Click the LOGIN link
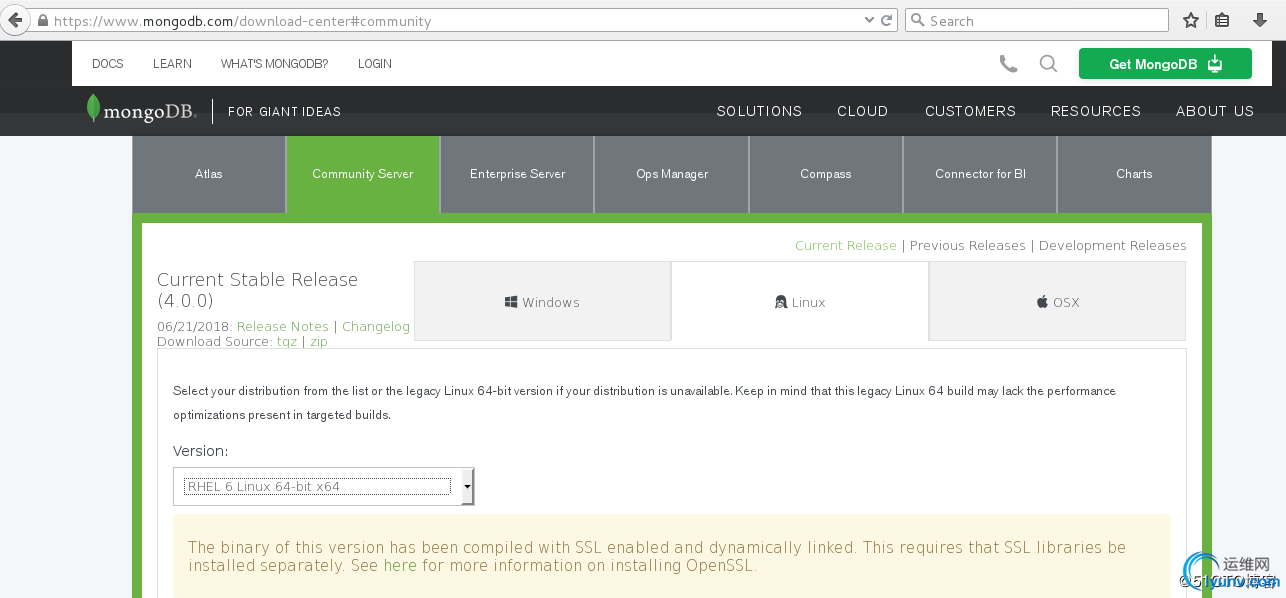The width and height of the screenshot is (1286, 598). (x=375, y=63)
